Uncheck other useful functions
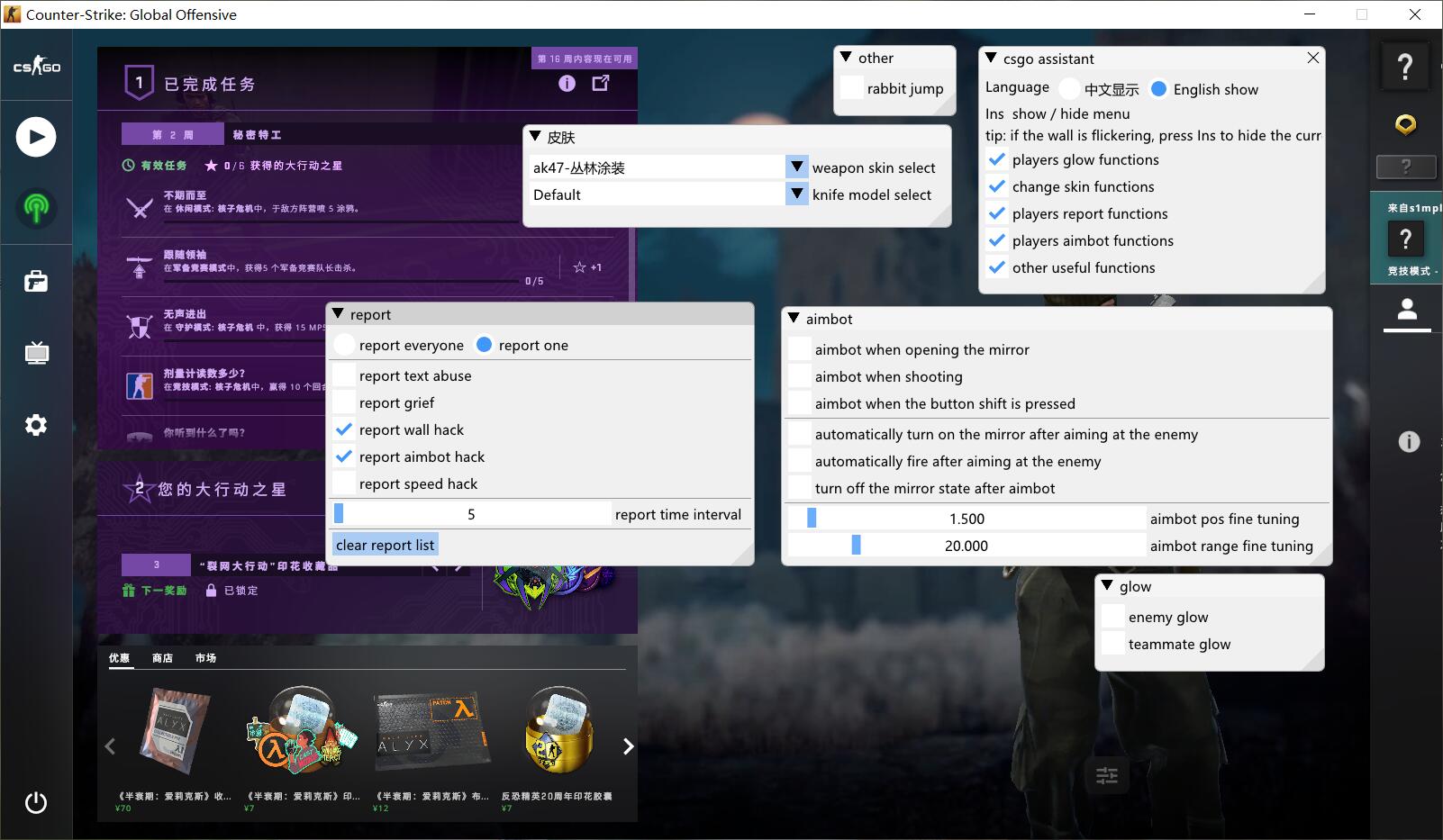1443x840 pixels. [996, 267]
